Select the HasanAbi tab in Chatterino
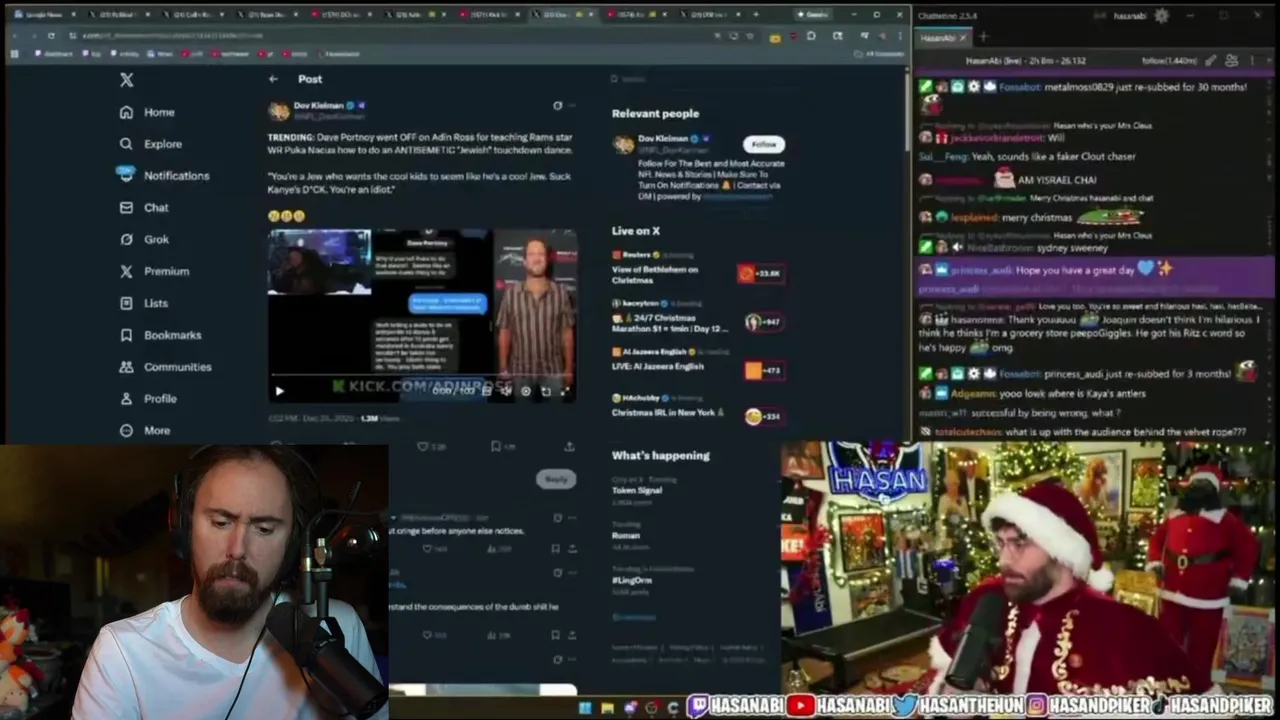This screenshot has height=720, width=1280. (943, 38)
